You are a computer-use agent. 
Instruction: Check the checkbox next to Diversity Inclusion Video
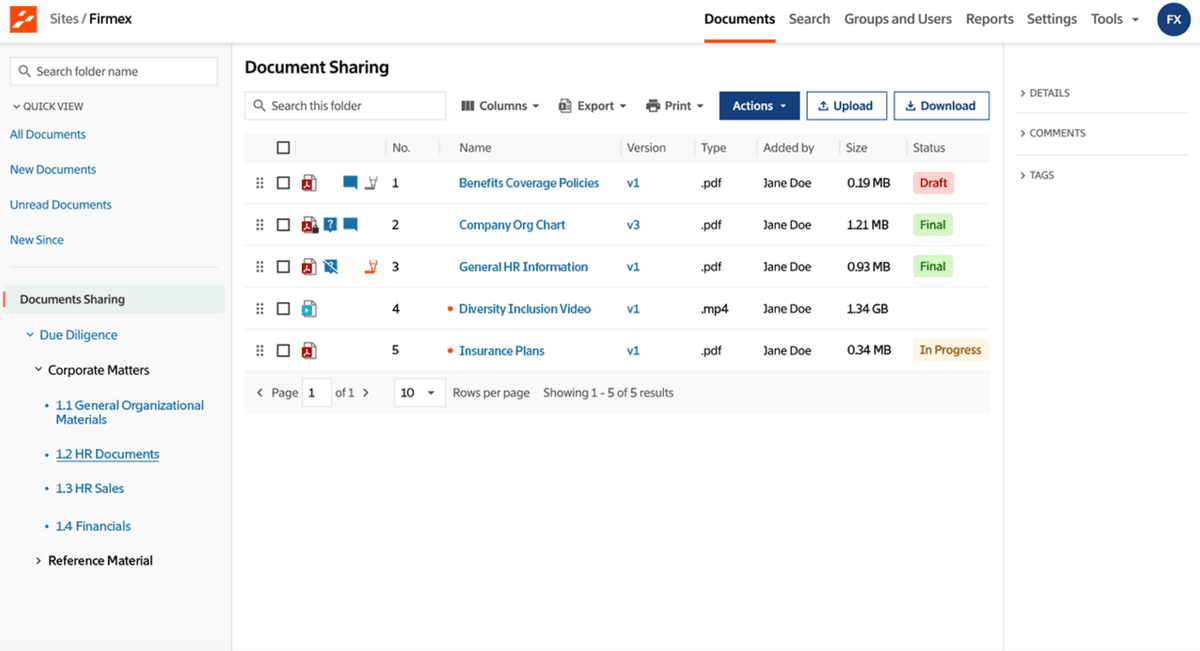tap(283, 308)
